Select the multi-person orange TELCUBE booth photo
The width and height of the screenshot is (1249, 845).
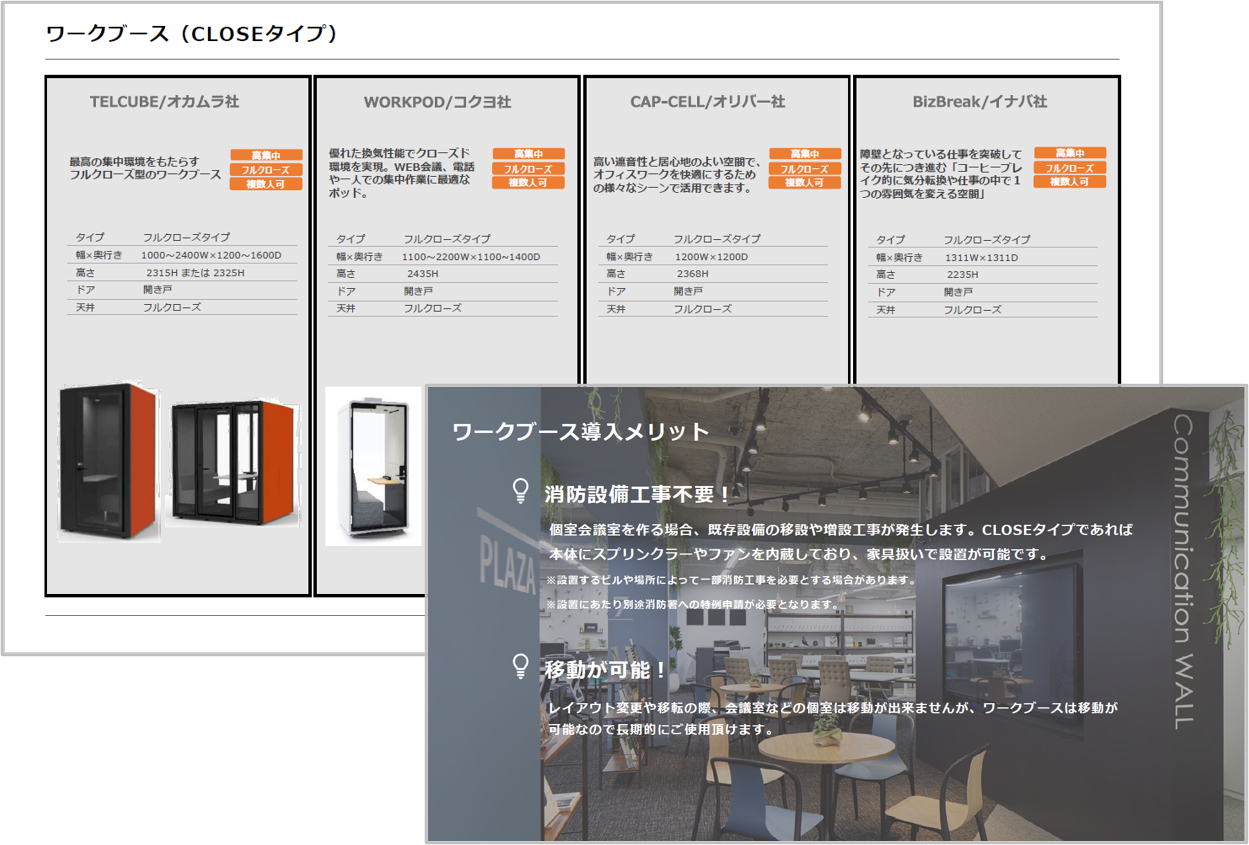pos(232,463)
